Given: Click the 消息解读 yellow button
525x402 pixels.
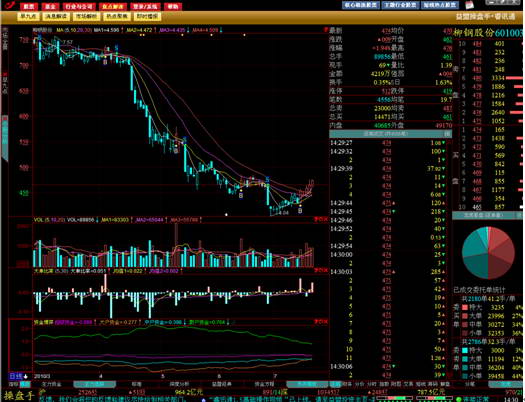Looking at the screenshot, I should click(57, 16).
